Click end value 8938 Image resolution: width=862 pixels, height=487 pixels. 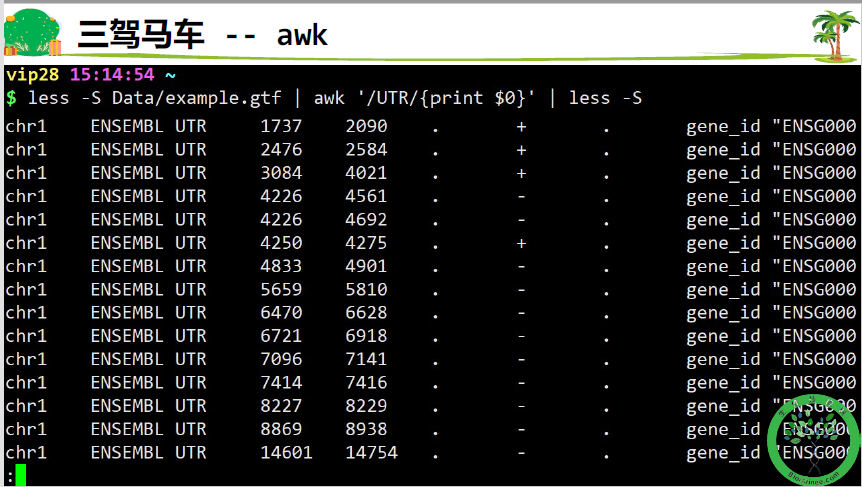tap(366, 429)
